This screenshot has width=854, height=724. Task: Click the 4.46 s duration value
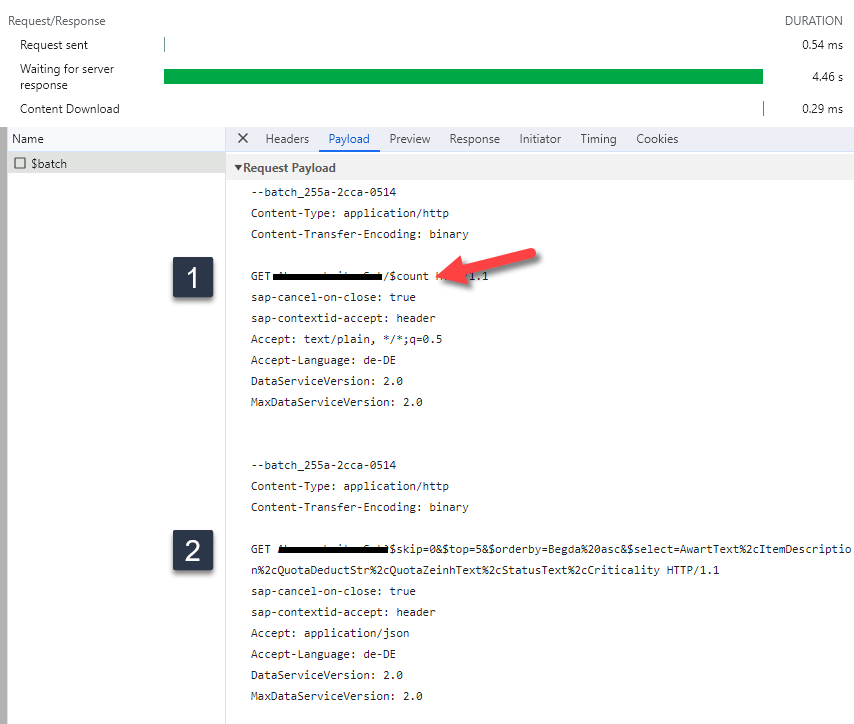[828, 76]
